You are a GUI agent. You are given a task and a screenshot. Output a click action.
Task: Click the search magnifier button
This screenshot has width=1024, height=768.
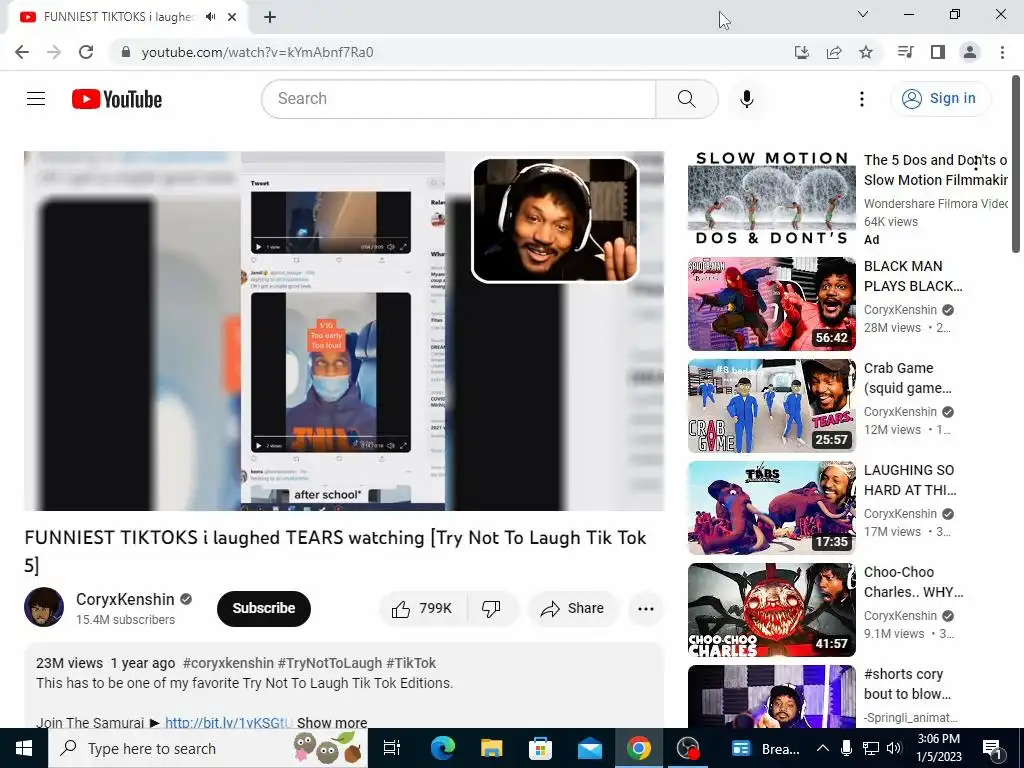click(x=686, y=99)
